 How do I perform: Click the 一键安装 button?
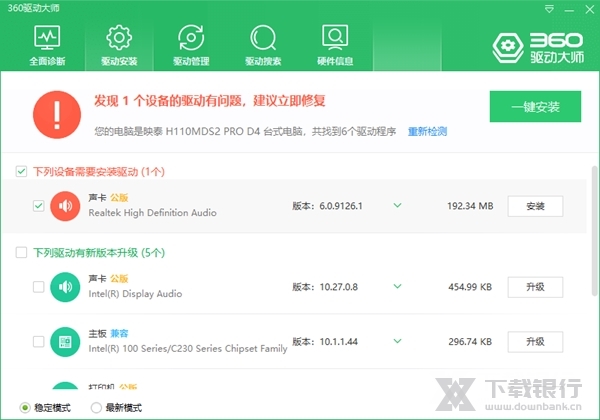point(535,106)
